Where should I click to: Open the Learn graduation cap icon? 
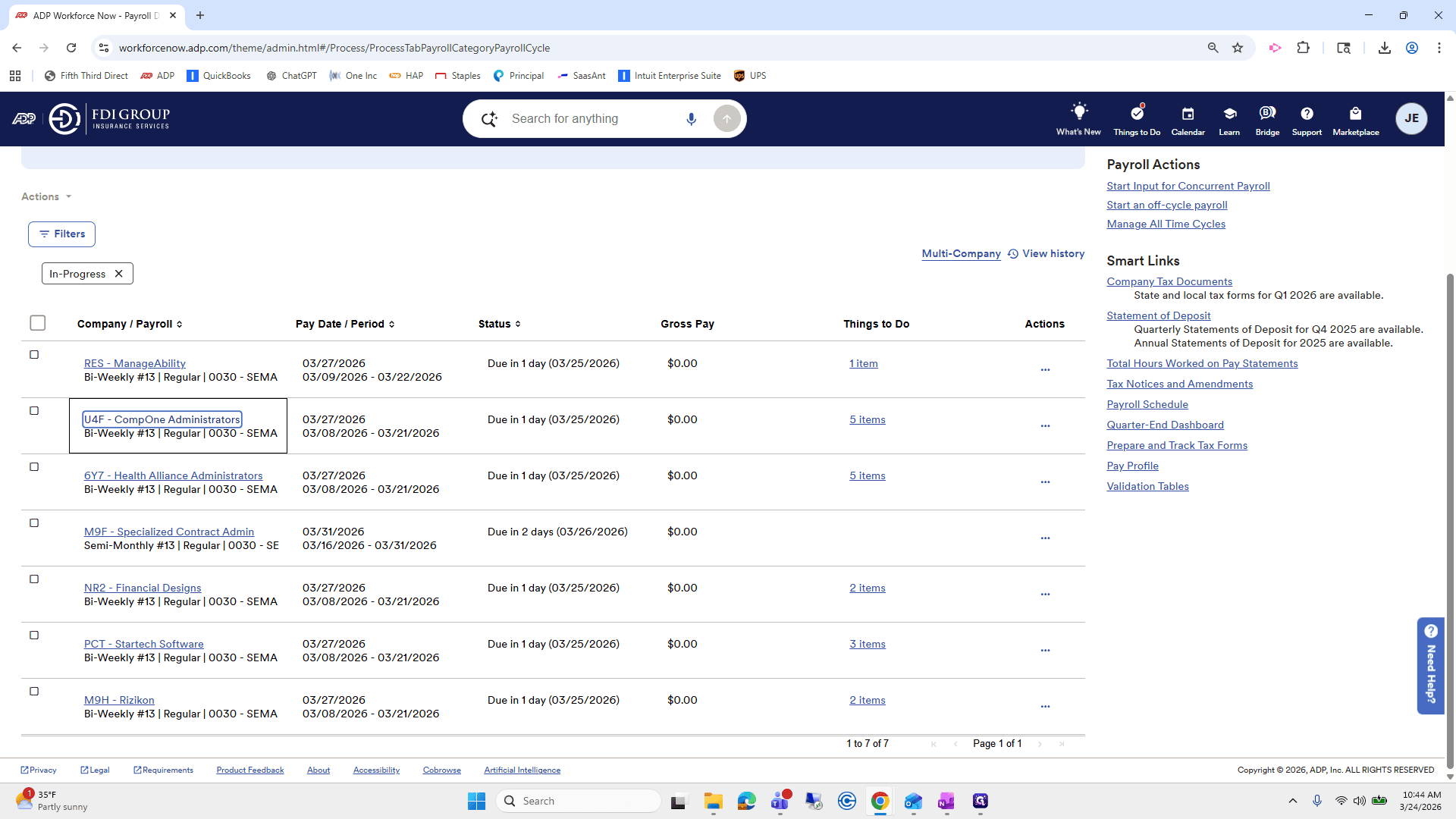pos(1229,114)
